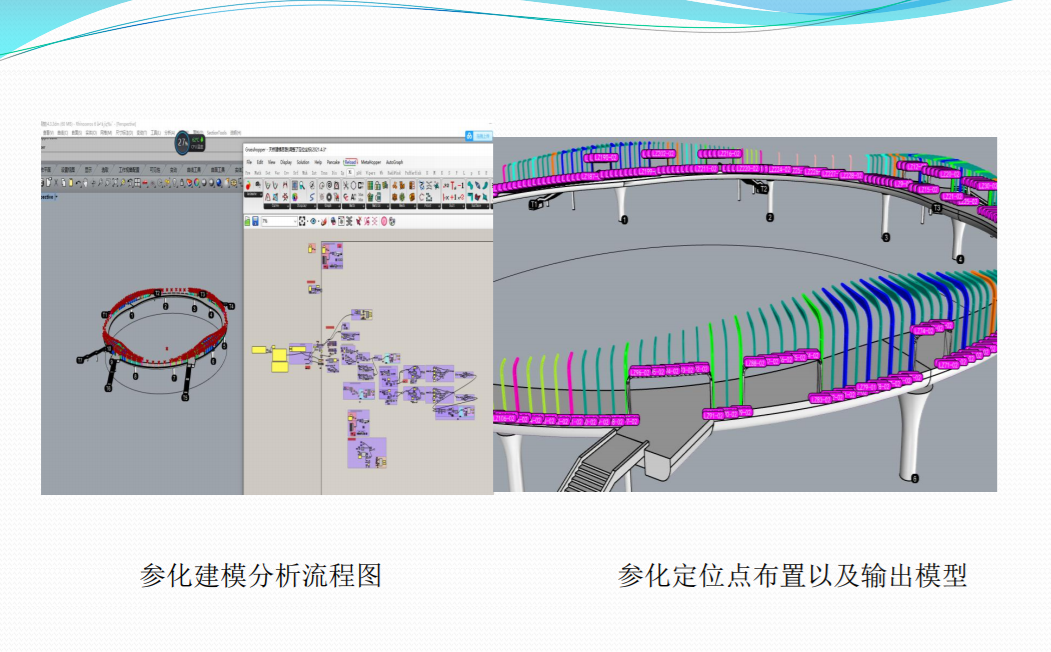Viewport: 1051px width, 652px height.
Task: Click the color wheel icon in Display panel
Action: pyautogui.click(x=294, y=197)
